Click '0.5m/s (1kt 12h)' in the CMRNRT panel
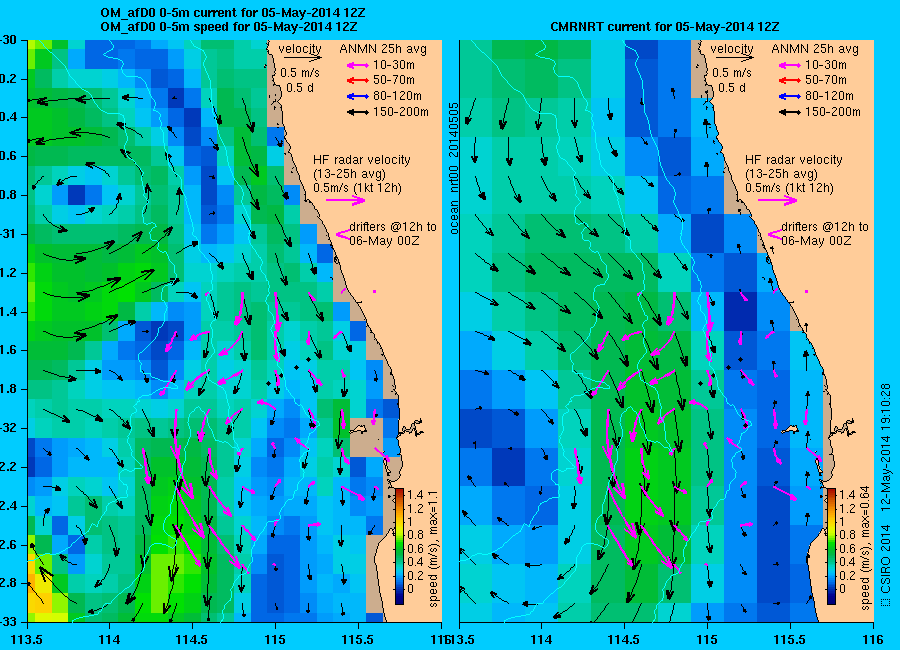 coord(789,188)
